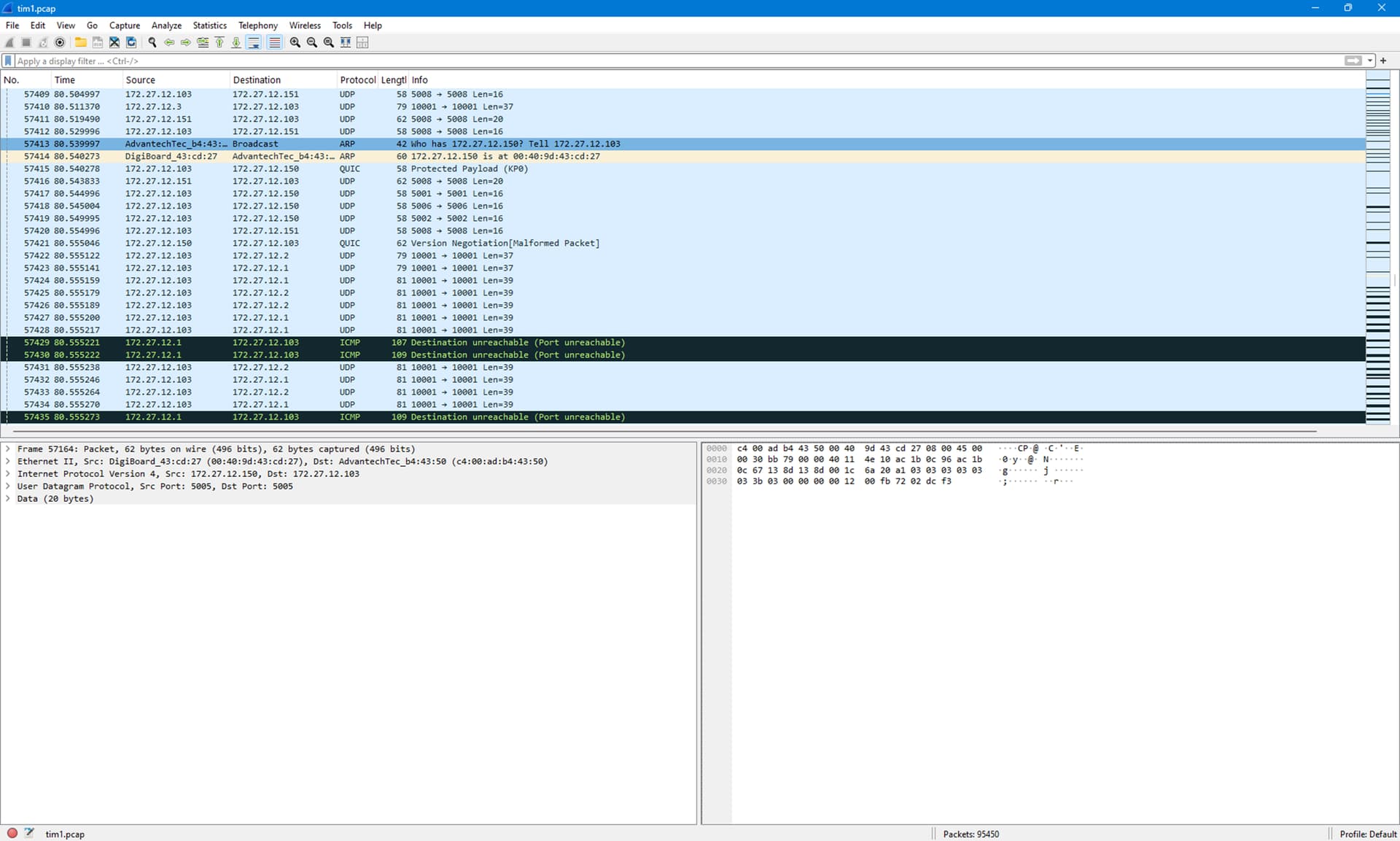Sort packets by the Protocol column header
Screen dimensions: 1400x841
click(357, 80)
